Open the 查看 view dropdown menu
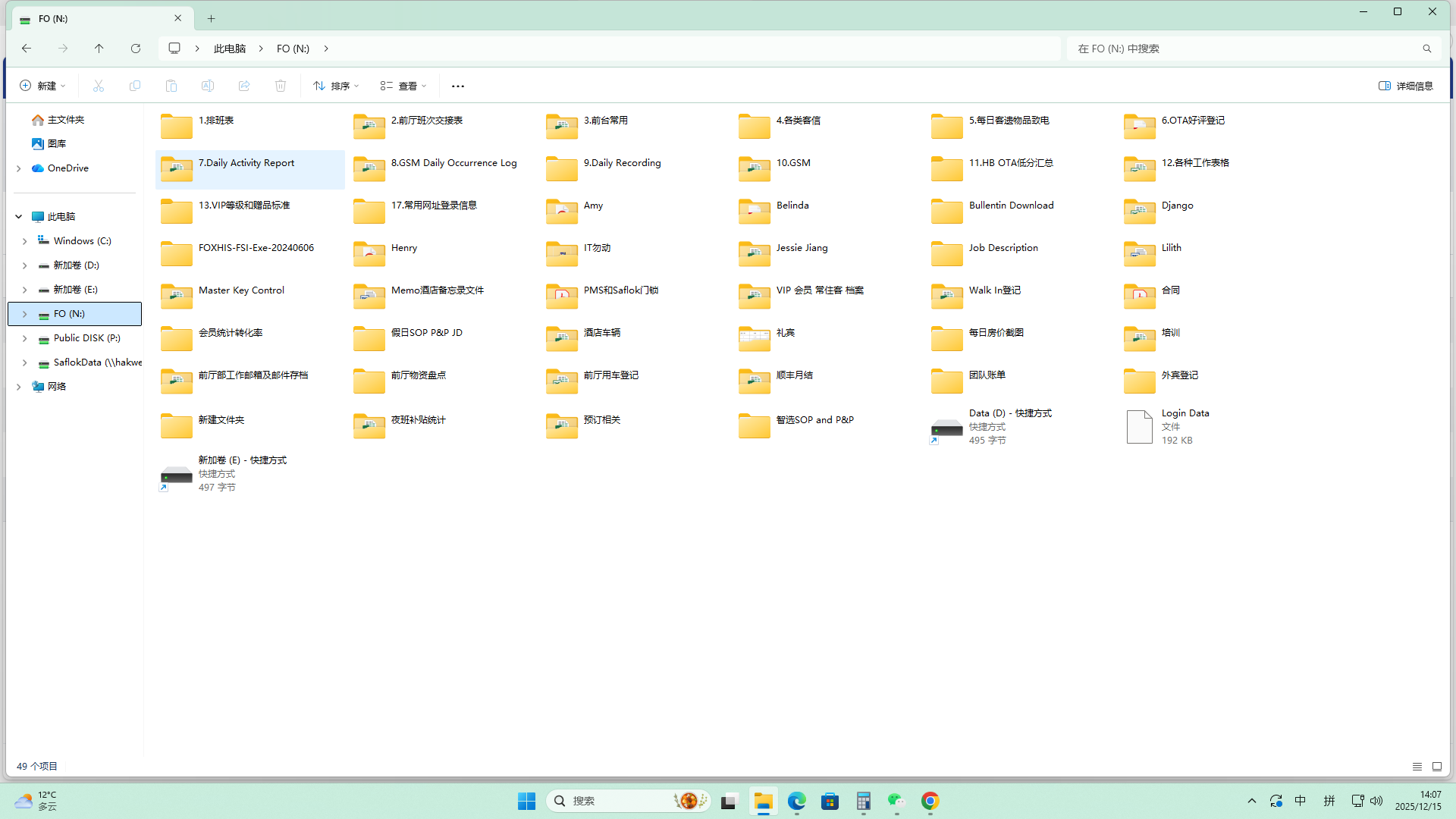Viewport: 1456px width, 819px height. (403, 86)
